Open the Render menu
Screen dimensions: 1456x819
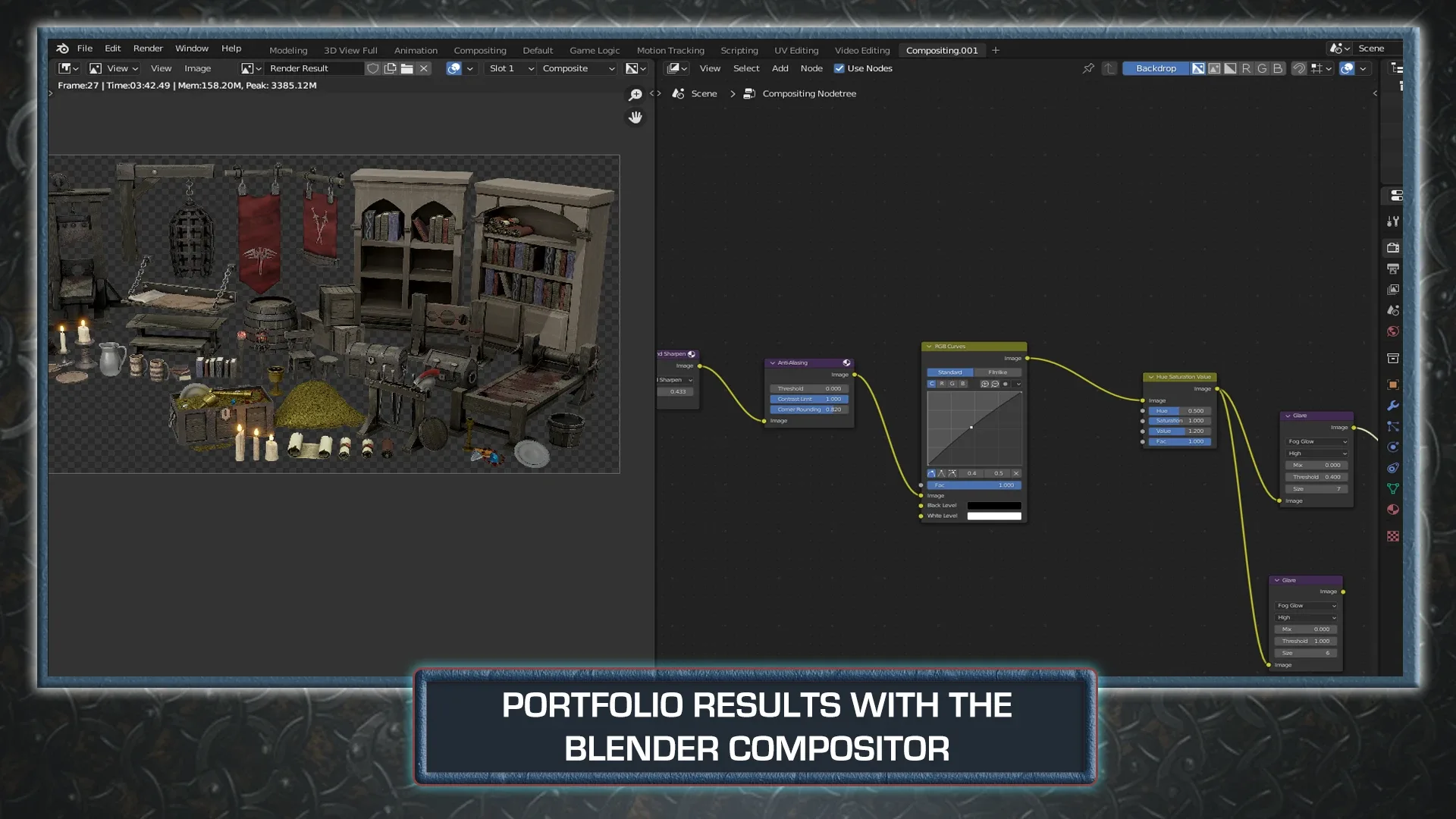point(147,48)
